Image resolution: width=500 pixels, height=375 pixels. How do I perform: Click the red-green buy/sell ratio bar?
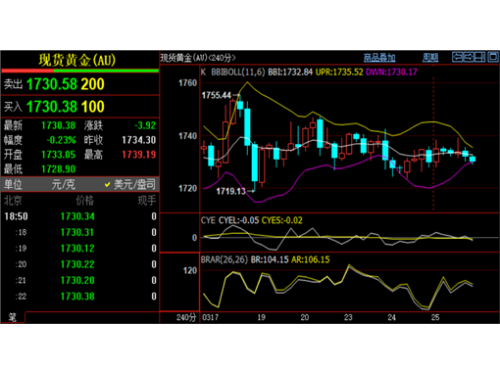coord(80,71)
